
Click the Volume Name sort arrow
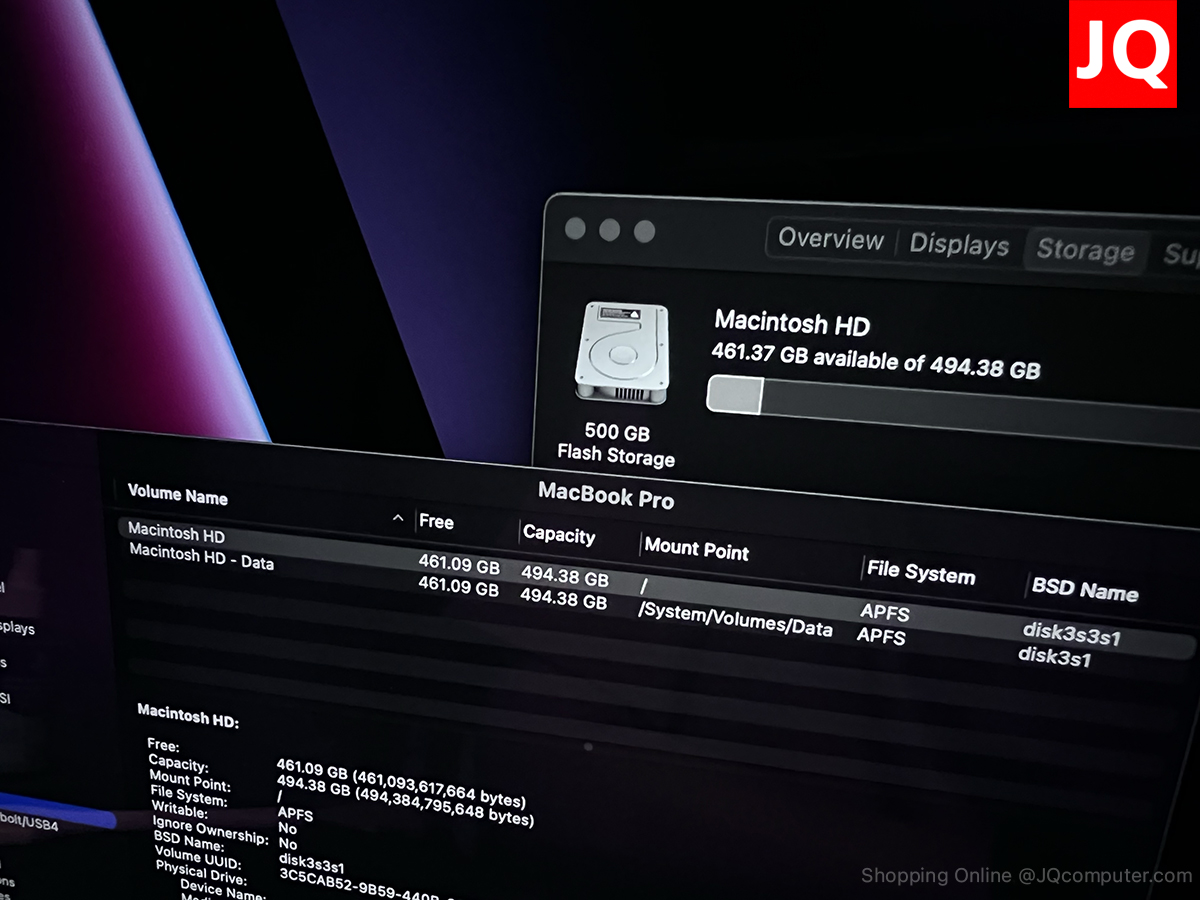point(398,518)
